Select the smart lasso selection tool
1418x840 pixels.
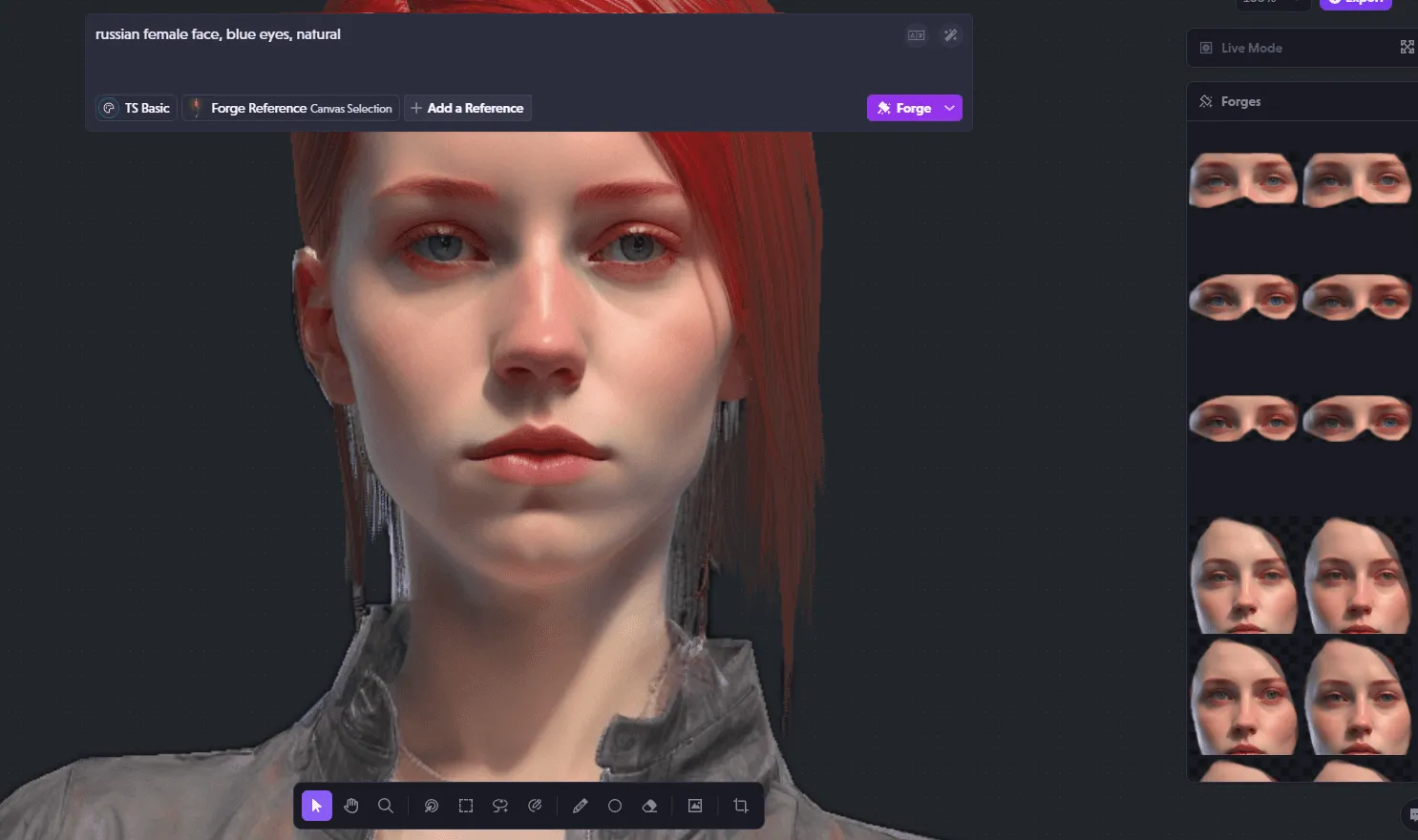click(x=500, y=806)
